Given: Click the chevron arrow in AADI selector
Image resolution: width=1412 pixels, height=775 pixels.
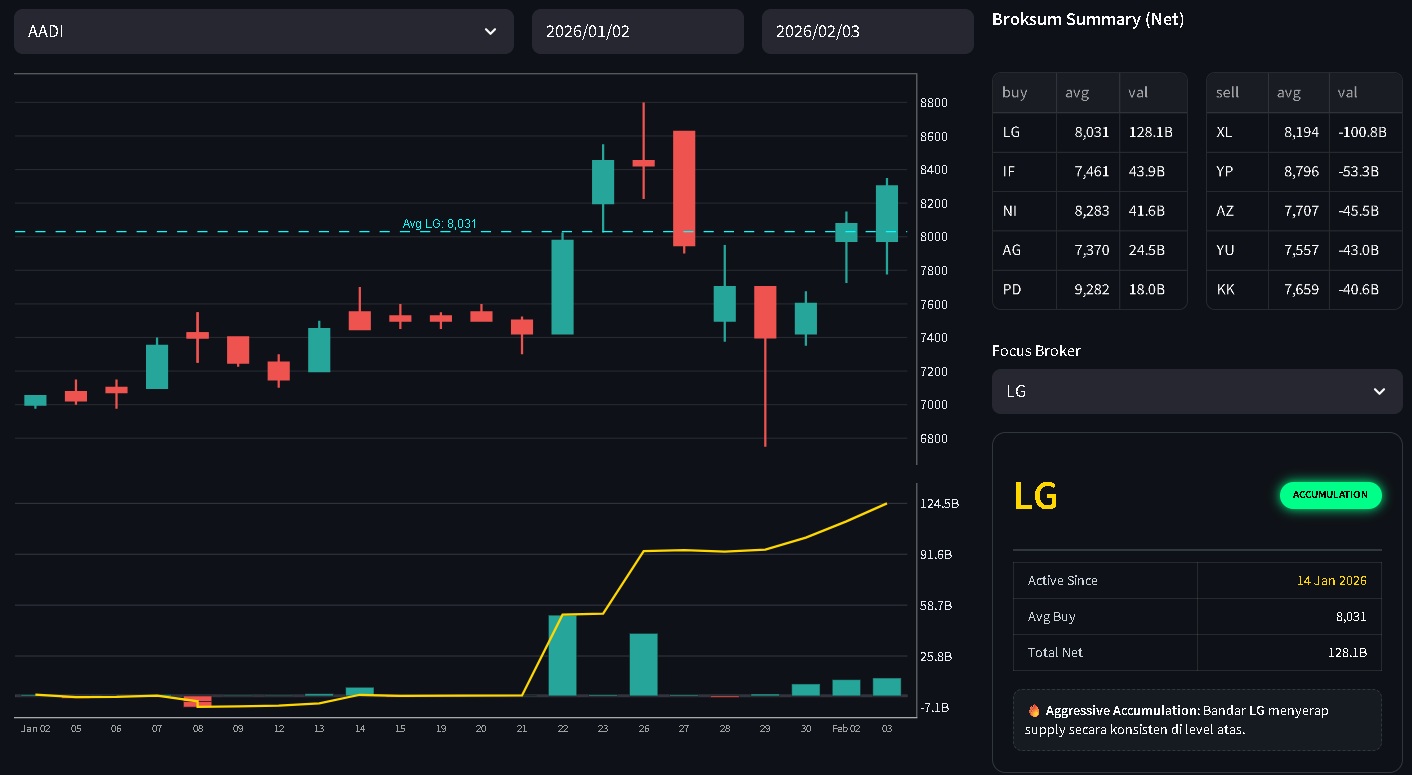Looking at the screenshot, I should pyautogui.click(x=490, y=32).
